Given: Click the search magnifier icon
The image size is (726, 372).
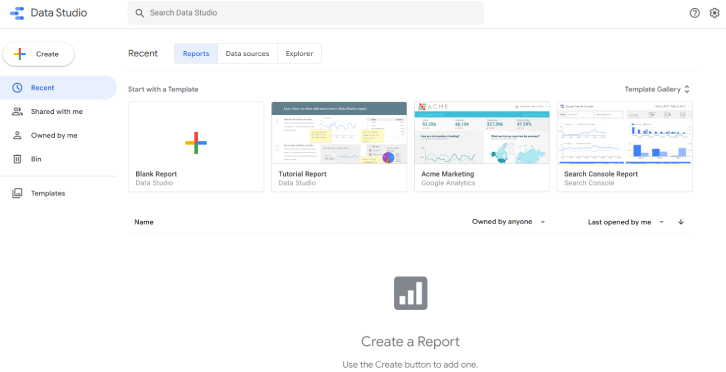Looking at the screenshot, I should (x=139, y=13).
